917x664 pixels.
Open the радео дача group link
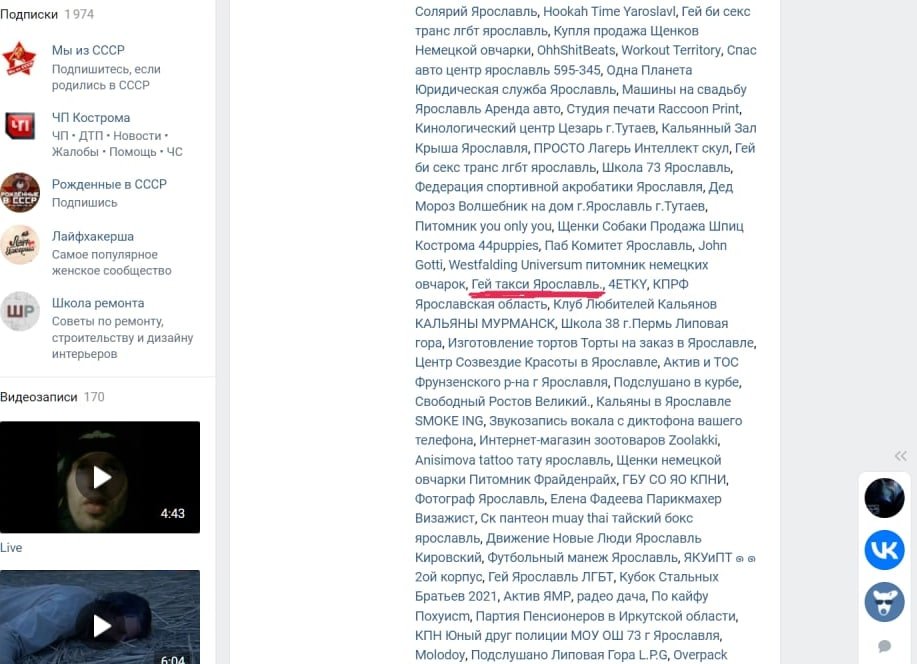coord(611,597)
